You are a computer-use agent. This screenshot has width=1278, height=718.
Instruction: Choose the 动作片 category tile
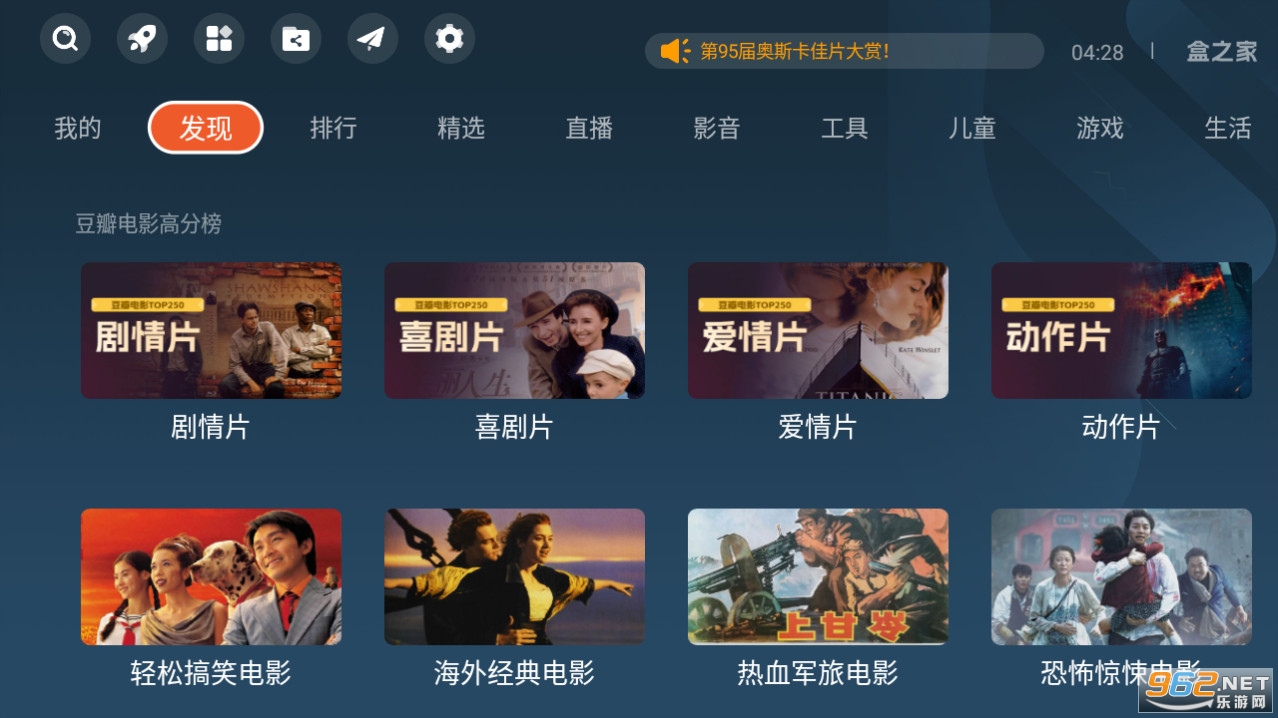click(1121, 331)
